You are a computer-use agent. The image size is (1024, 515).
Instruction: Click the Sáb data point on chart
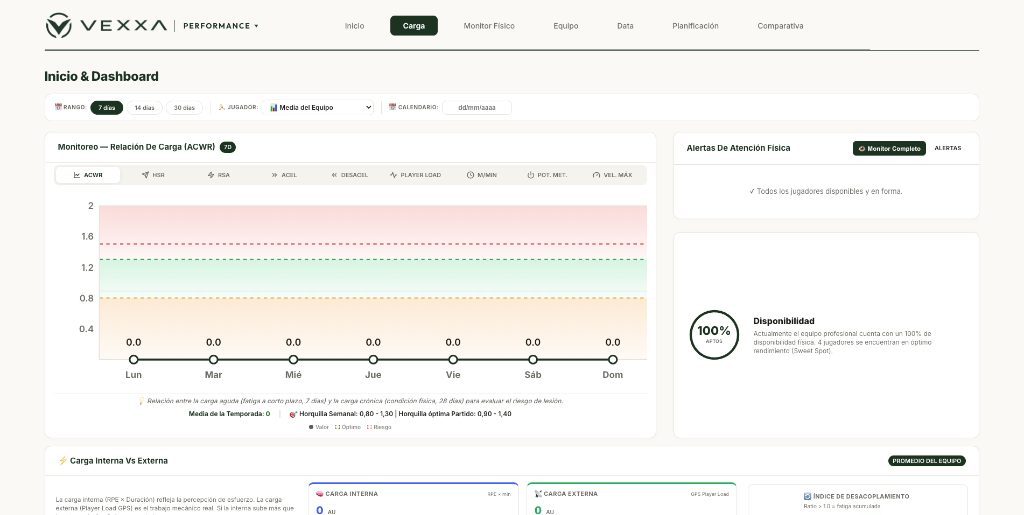(x=533, y=360)
